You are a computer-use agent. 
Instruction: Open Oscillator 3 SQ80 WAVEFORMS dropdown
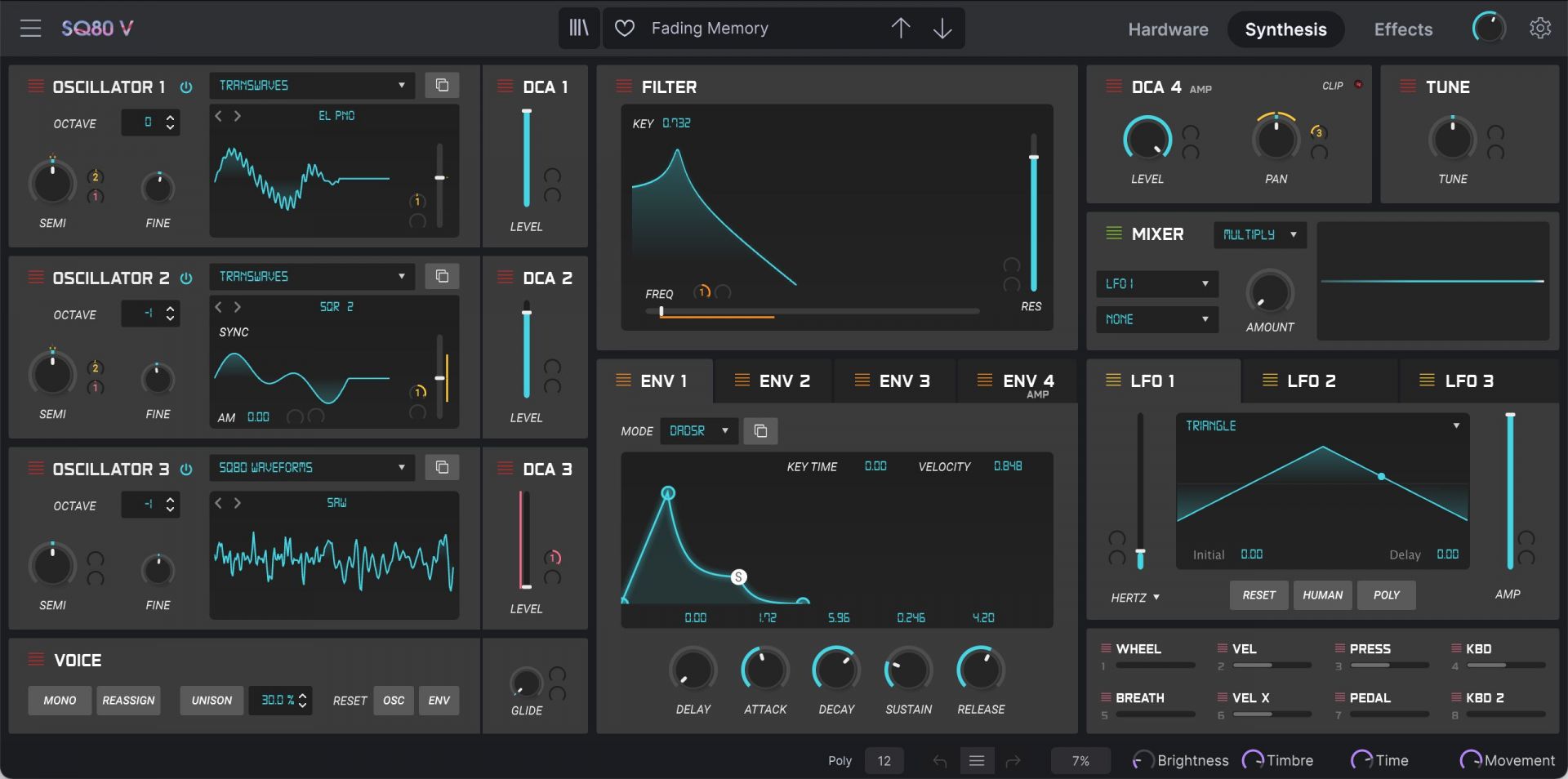(312, 467)
